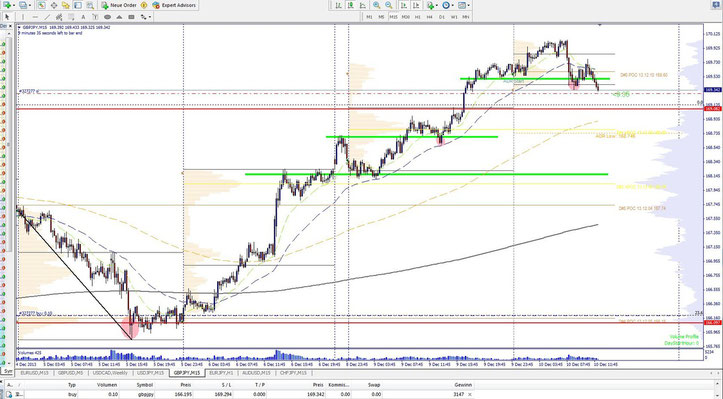Expand the new chart dropdown arrow
Image resolution: width=723 pixels, height=399 pixels.
[x=14, y=5]
